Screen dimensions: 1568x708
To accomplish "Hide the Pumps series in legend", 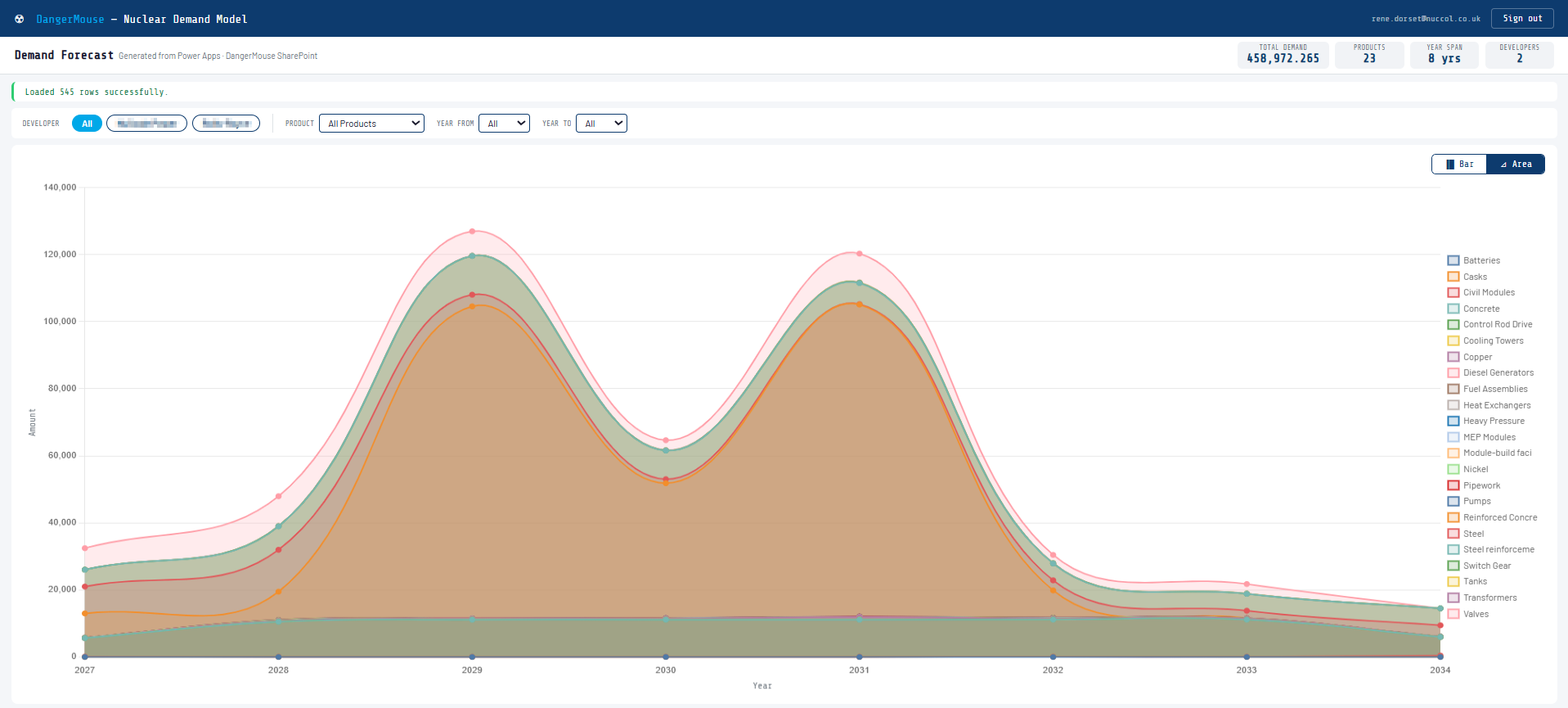I will 1469,501.
